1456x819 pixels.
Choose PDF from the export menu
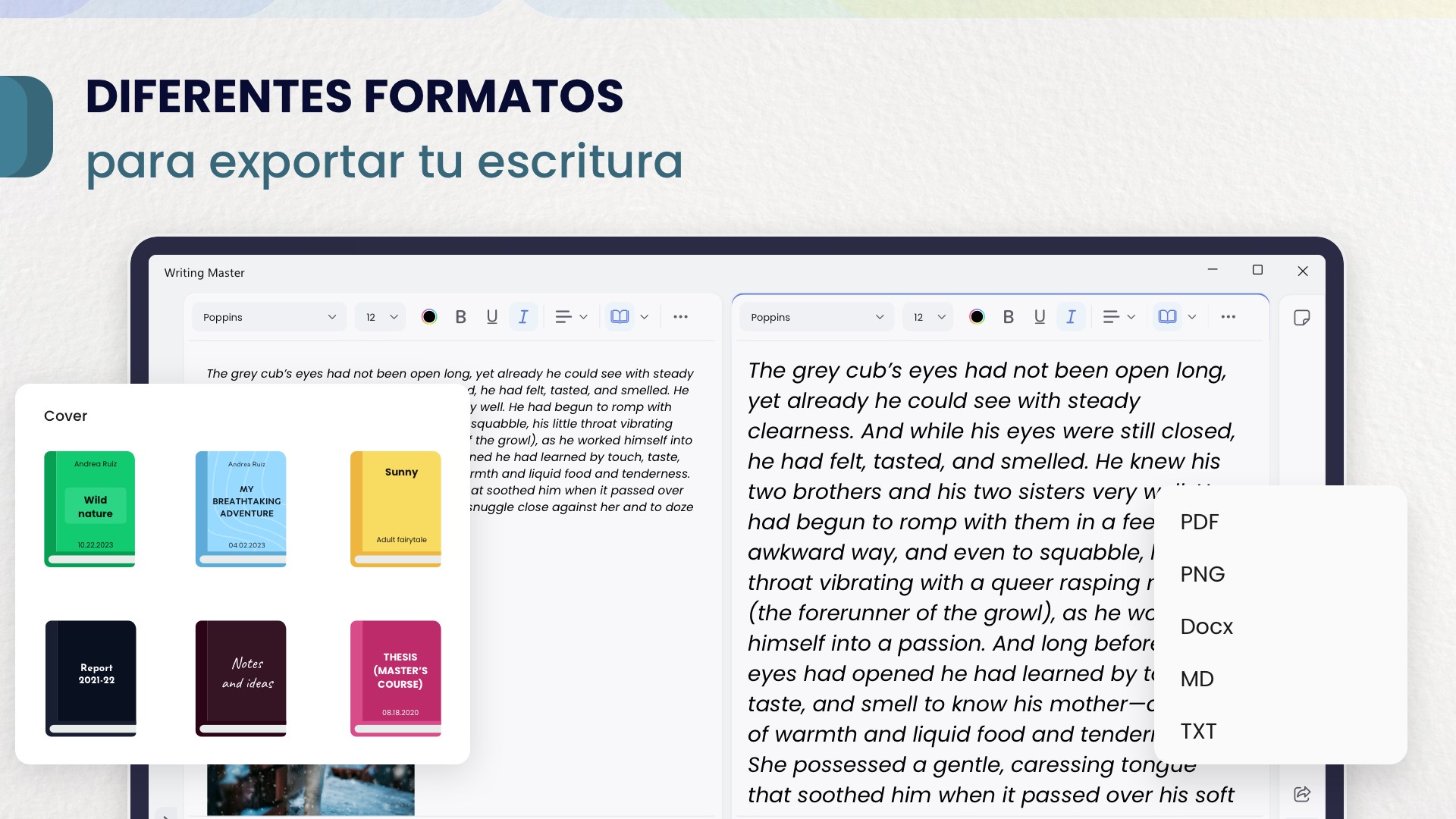1199,522
